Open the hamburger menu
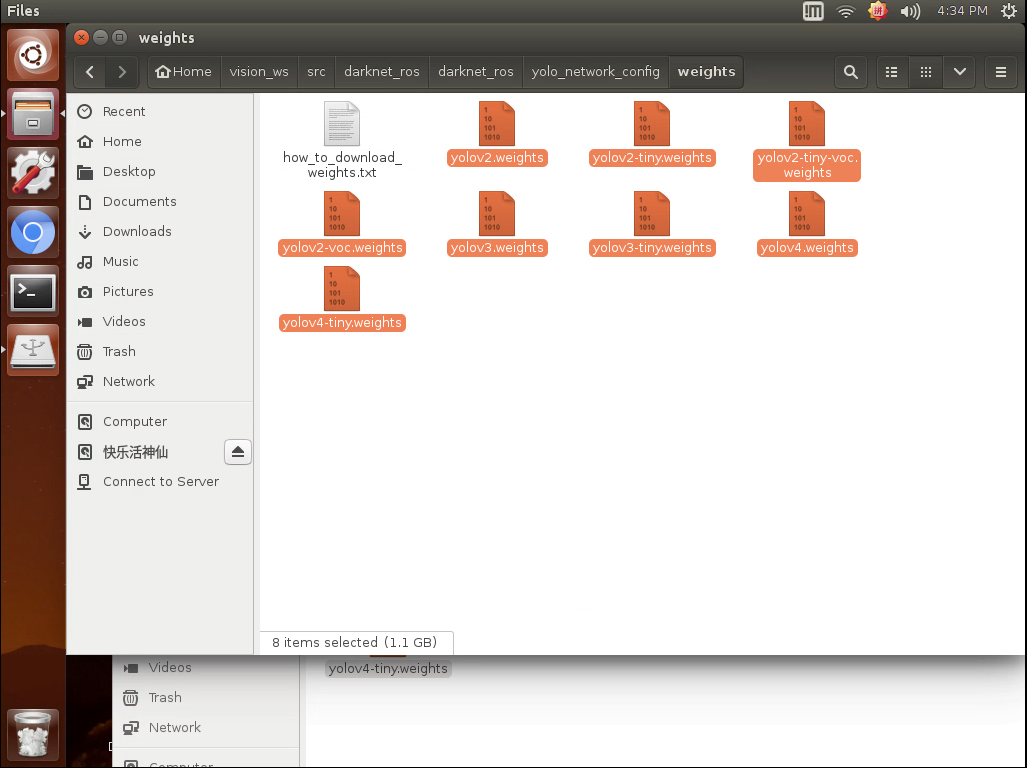The height and width of the screenshot is (768, 1027). coord(1000,72)
